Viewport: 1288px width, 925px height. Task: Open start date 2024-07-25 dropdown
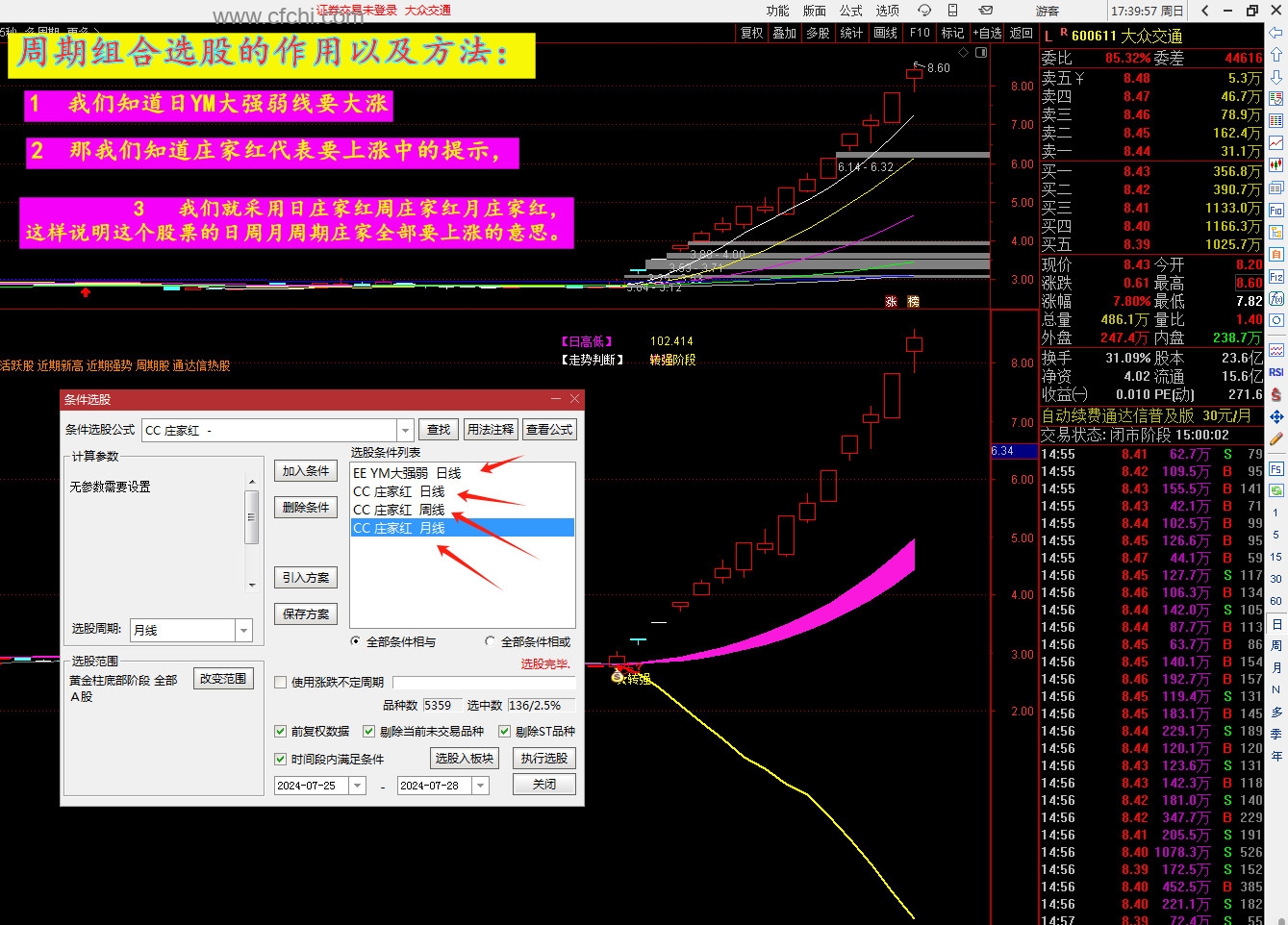(x=358, y=786)
